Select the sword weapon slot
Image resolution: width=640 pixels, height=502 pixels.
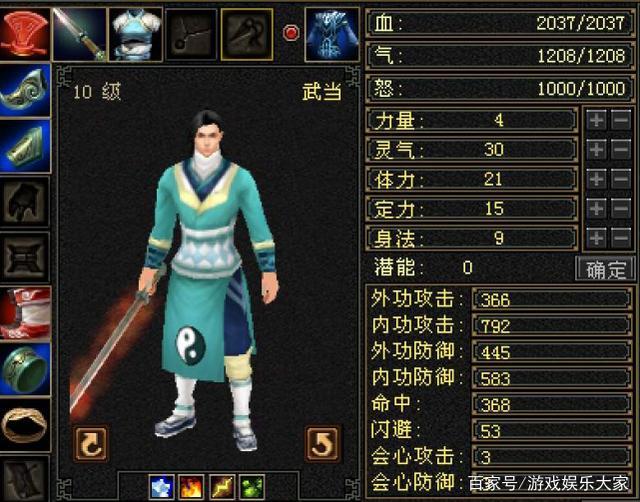pos(79,34)
